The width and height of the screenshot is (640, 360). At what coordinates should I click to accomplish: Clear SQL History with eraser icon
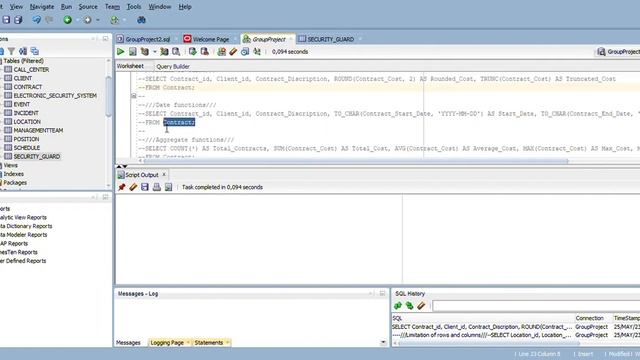[421, 305]
